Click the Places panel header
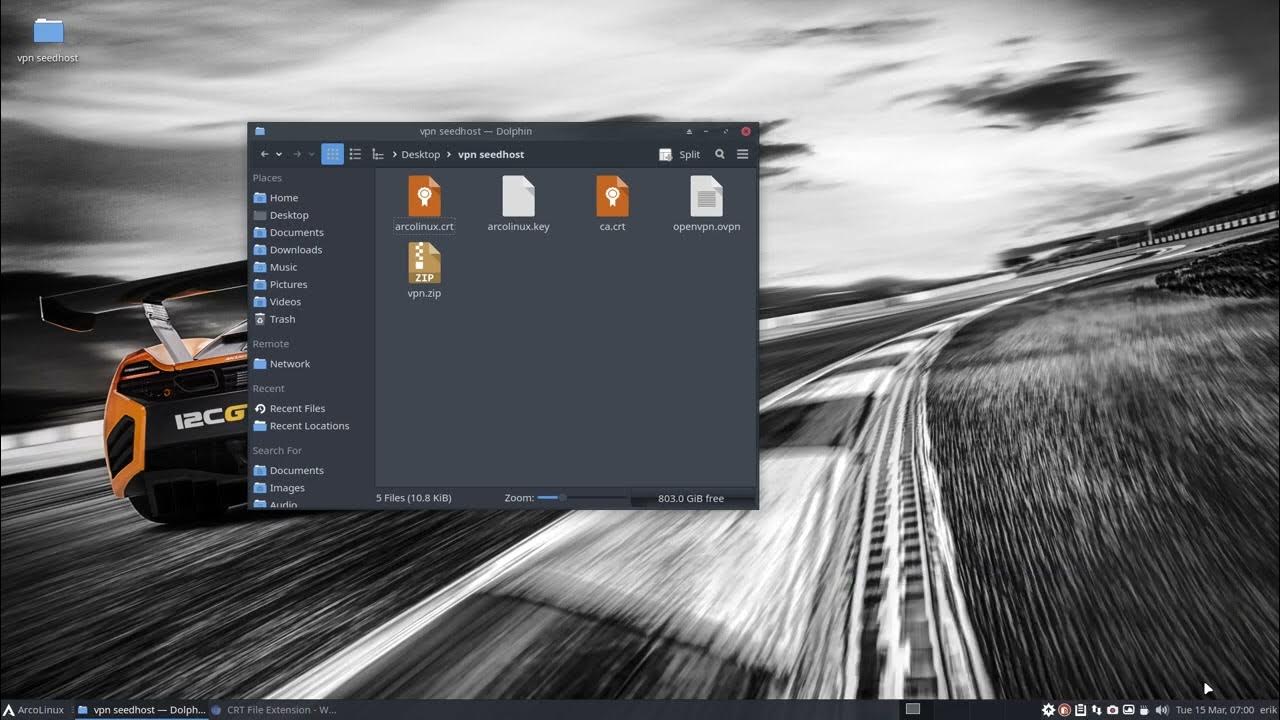1280x720 pixels. pos(267,178)
